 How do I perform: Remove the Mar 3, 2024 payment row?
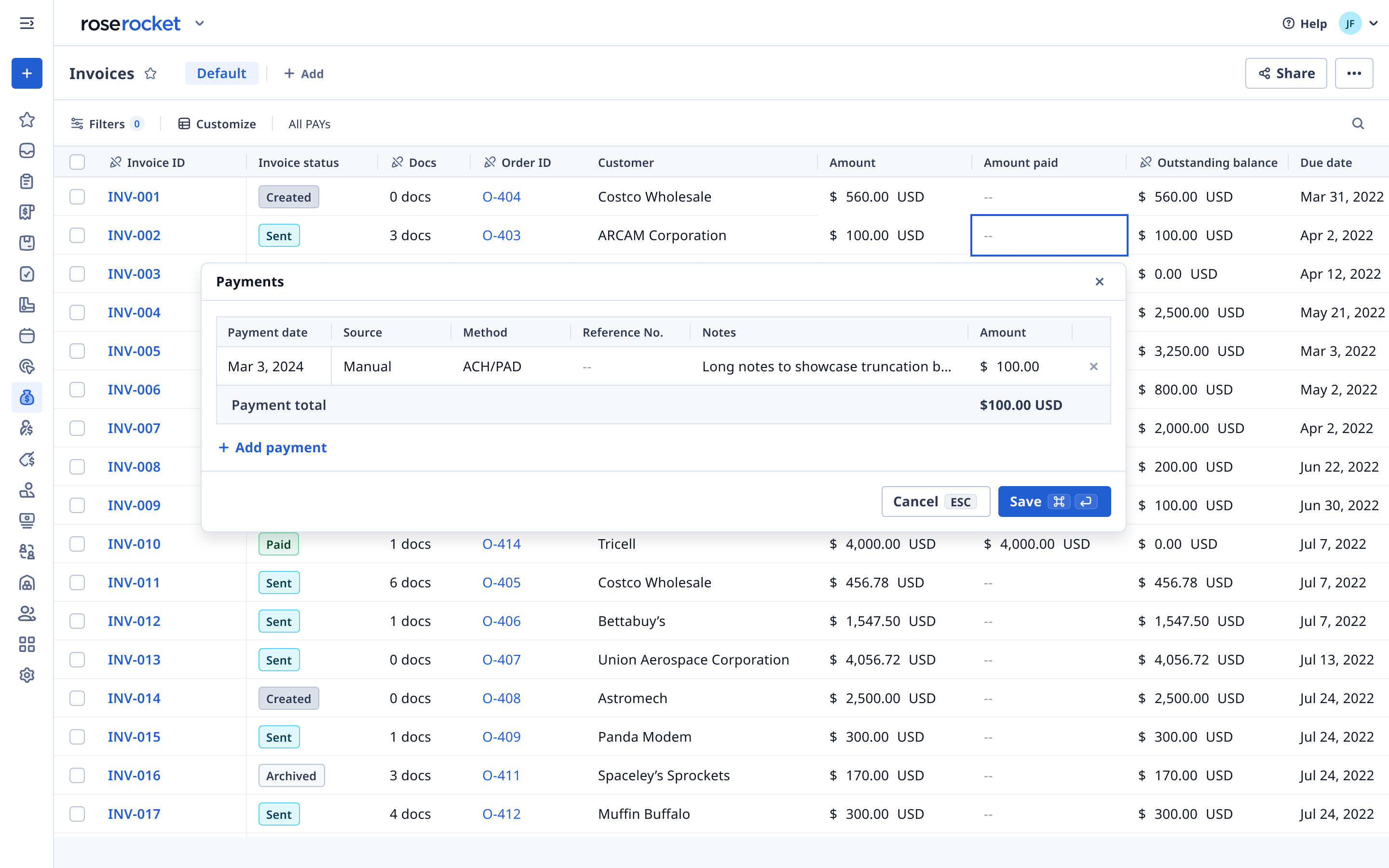tap(1093, 366)
